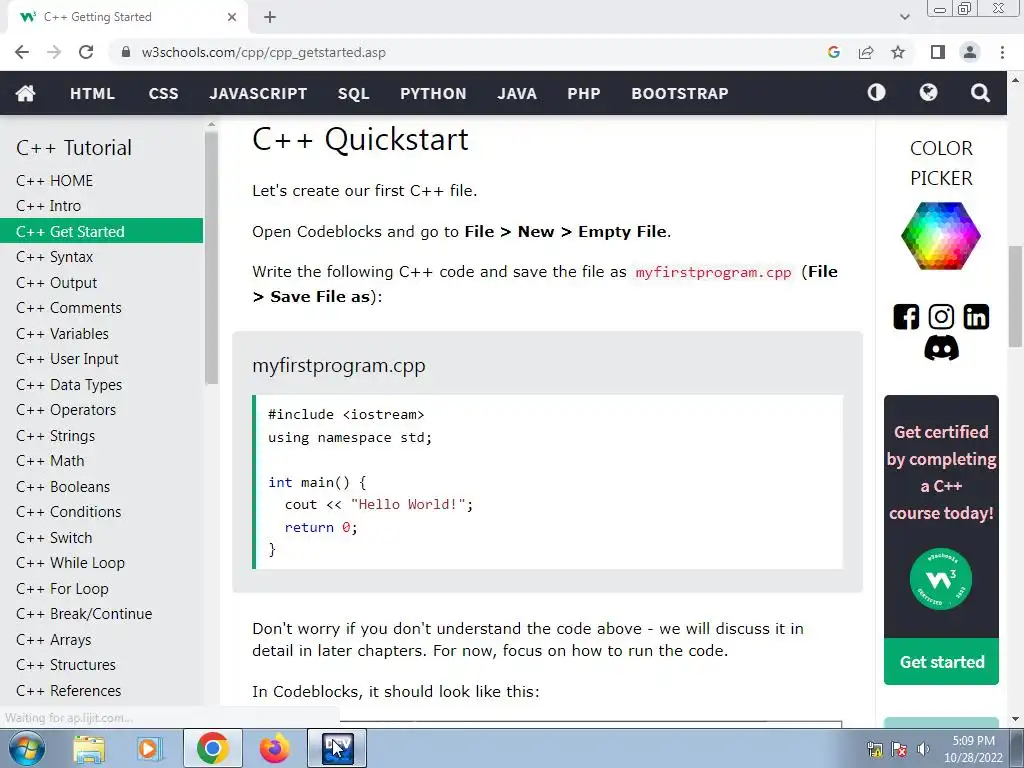Click the network tray icon
The image size is (1024, 768).
[x=874, y=749]
